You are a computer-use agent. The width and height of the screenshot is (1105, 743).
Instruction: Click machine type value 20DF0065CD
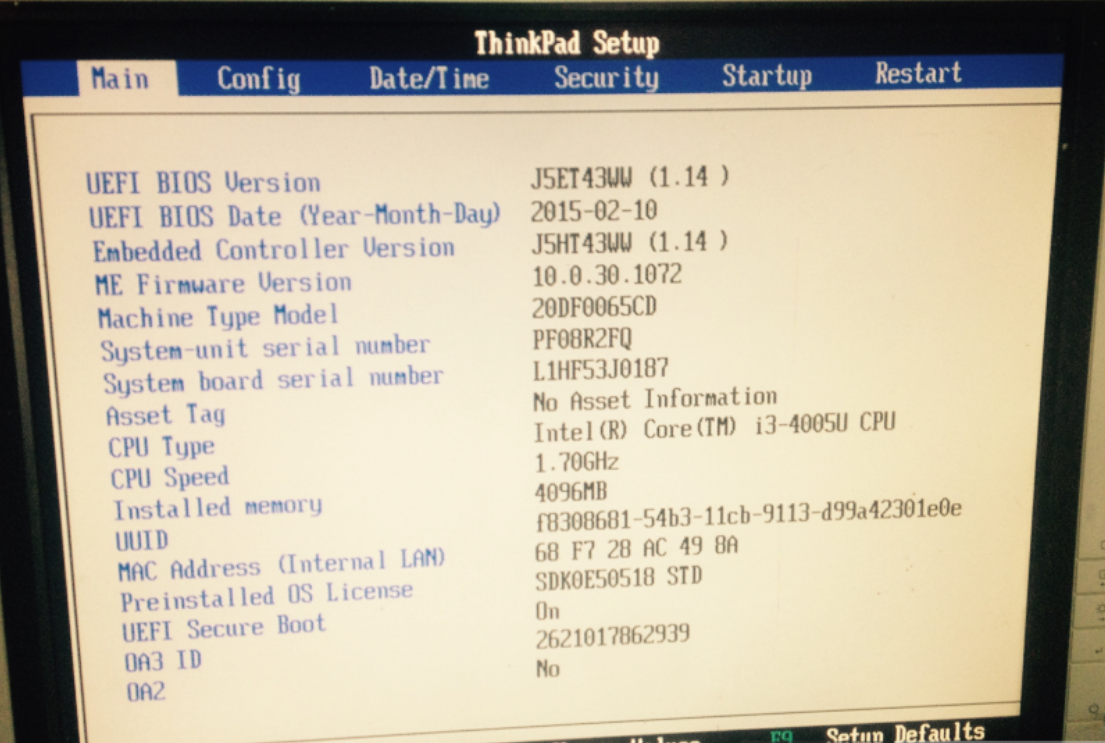[595, 307]
